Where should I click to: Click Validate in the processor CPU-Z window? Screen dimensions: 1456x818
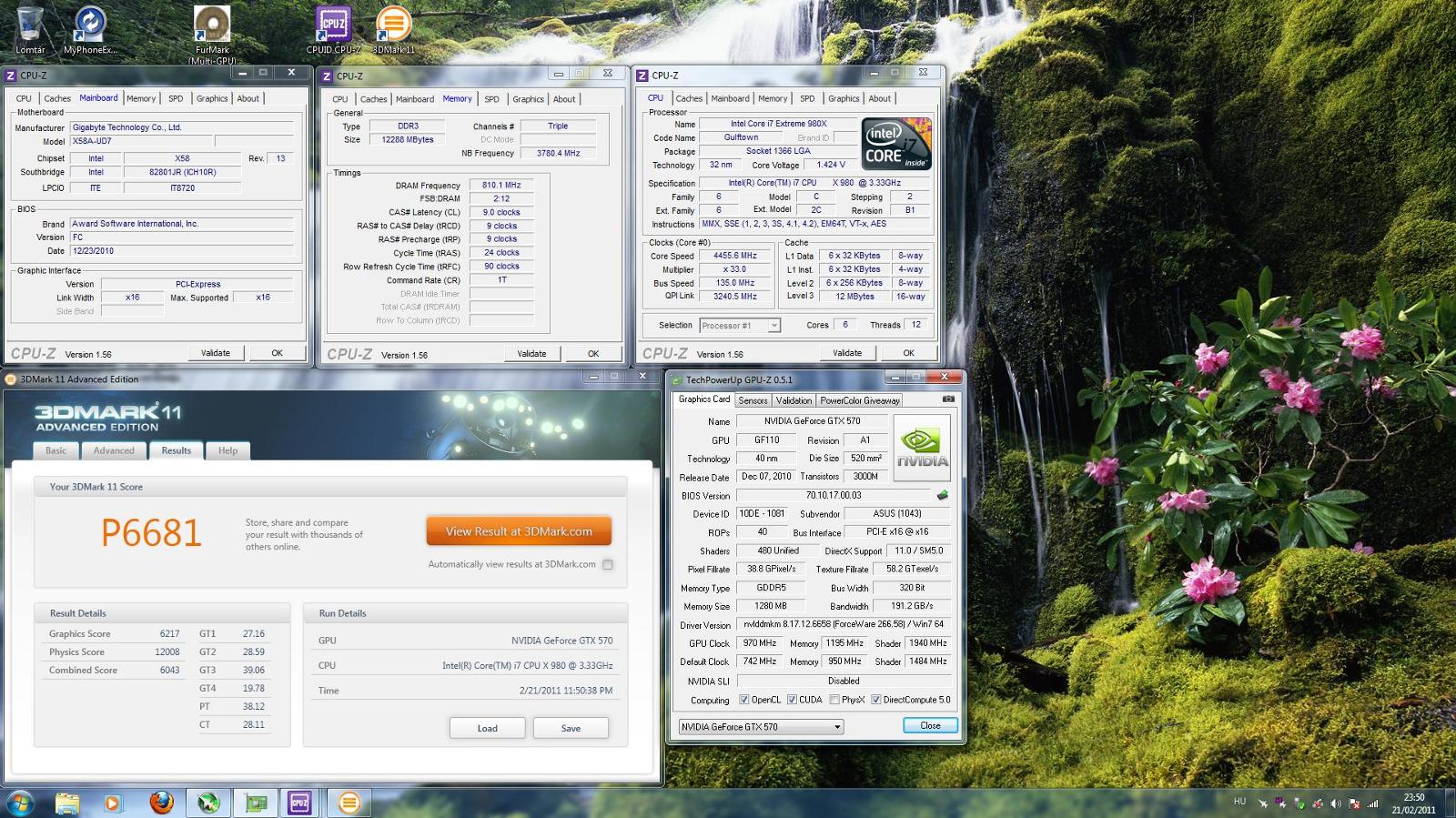pyautogui.click(x=847, y=353)
